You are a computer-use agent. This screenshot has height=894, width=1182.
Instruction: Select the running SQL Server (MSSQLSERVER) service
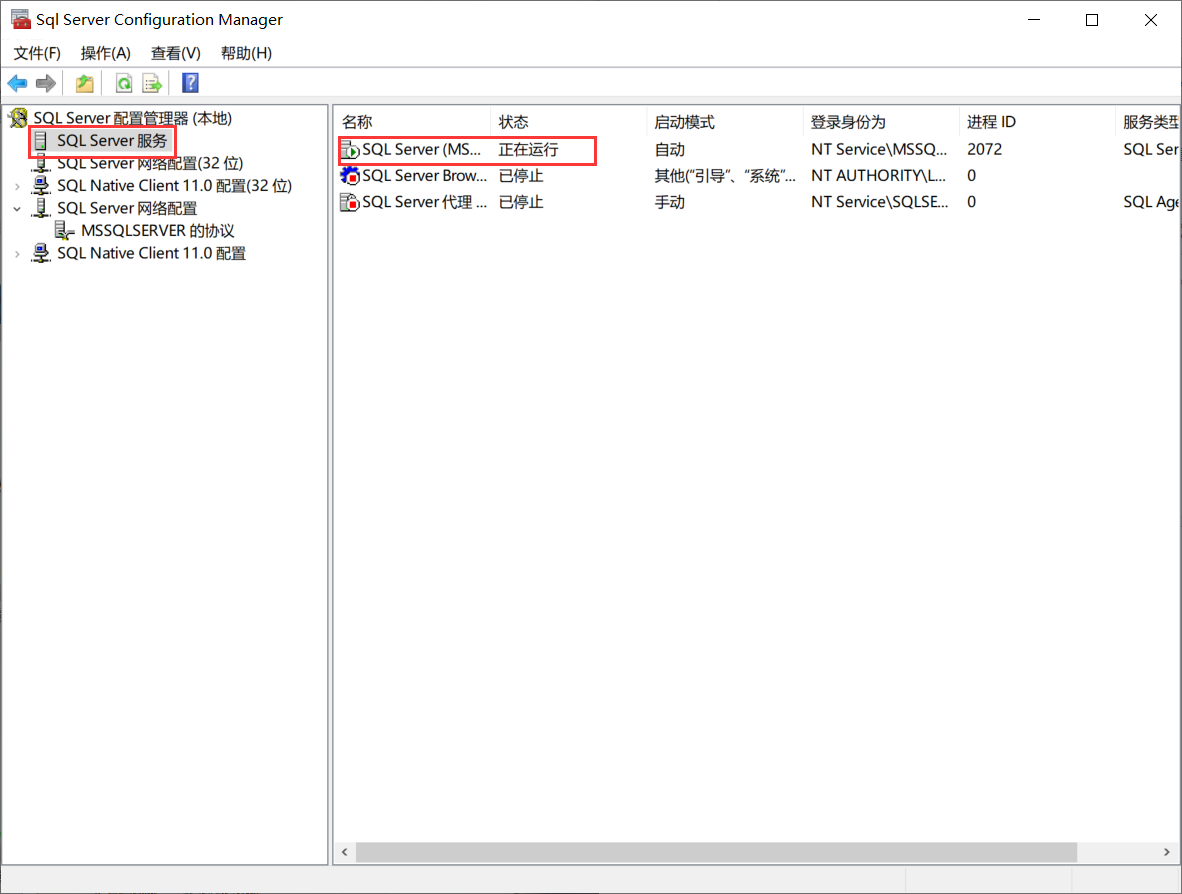point(430,149)
